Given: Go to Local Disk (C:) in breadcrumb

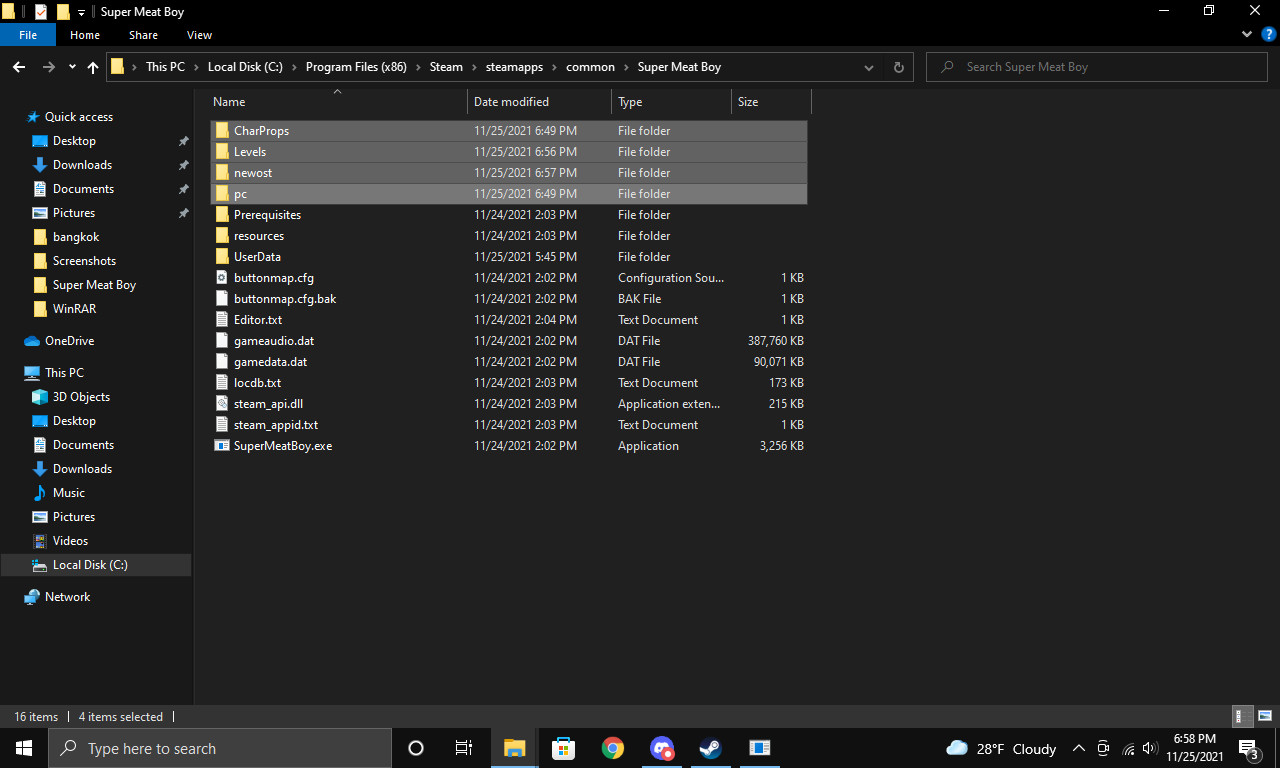Looking at the screenshot, I should point(245,67).
